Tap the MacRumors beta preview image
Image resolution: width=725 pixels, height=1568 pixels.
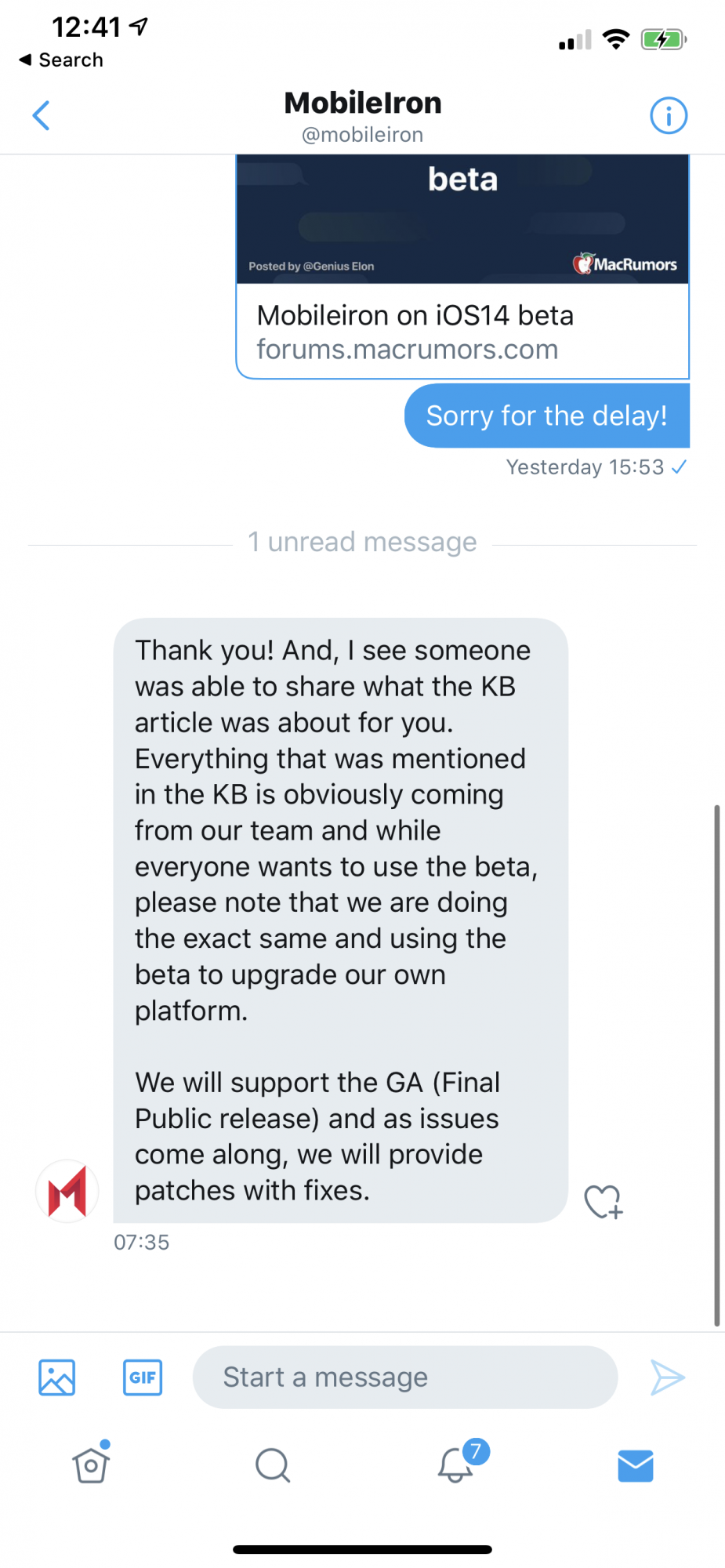click(462, 220)
